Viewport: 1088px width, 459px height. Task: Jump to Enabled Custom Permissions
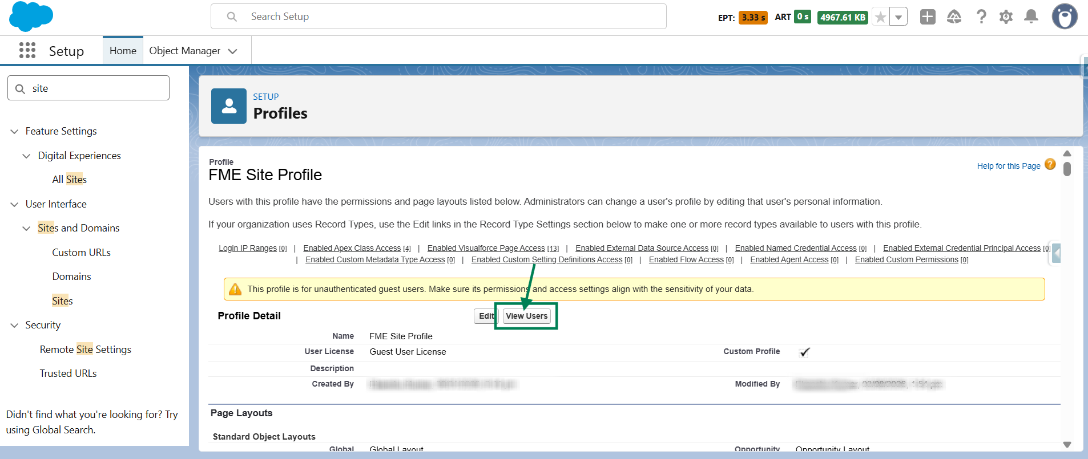[906, 259]
